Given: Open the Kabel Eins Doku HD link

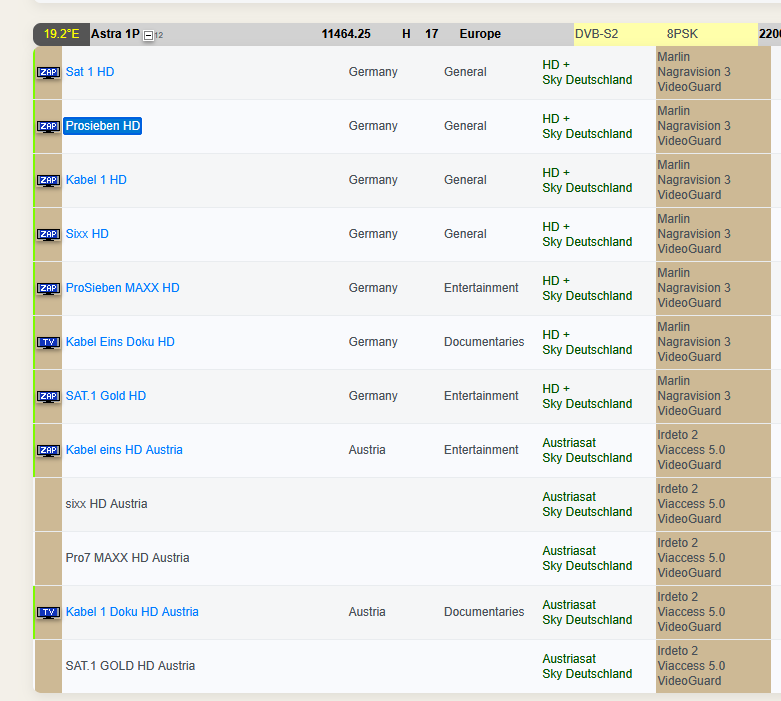Looking at the screenshot, I should (x=120, y=342).
